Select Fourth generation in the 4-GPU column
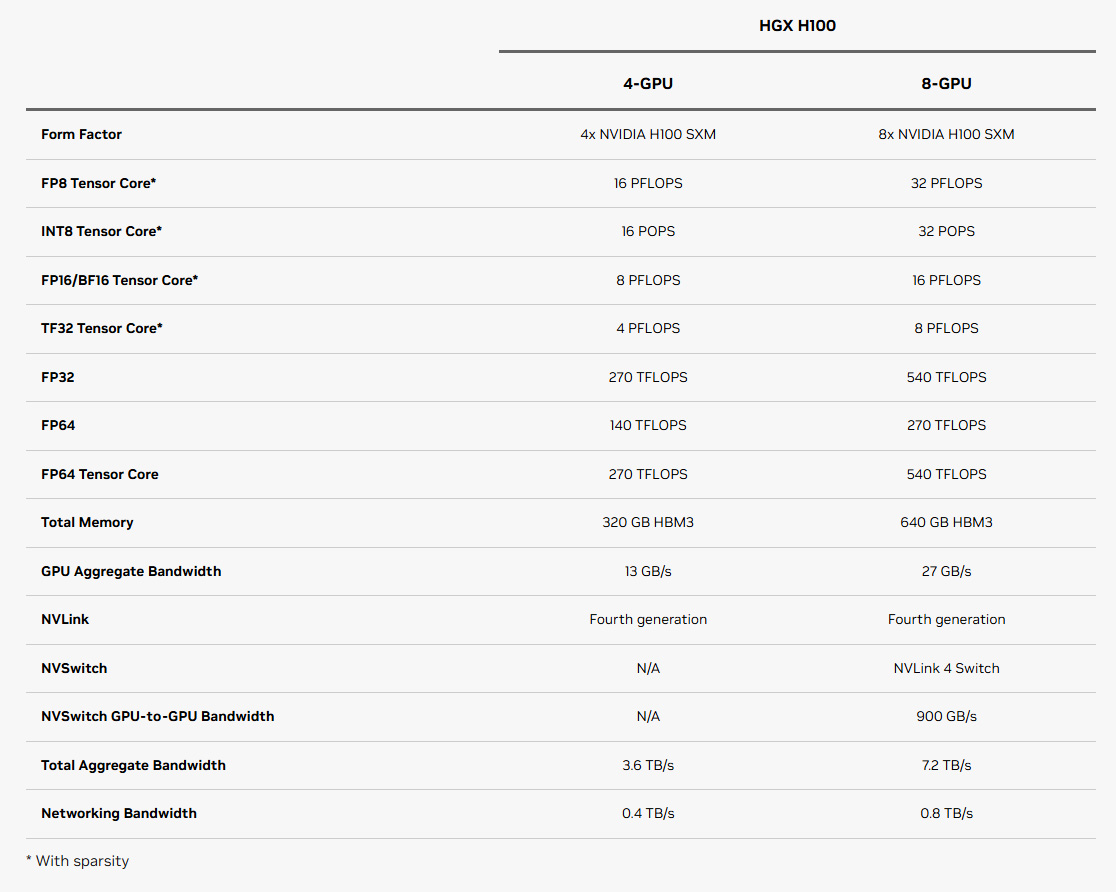 [648, 619]
